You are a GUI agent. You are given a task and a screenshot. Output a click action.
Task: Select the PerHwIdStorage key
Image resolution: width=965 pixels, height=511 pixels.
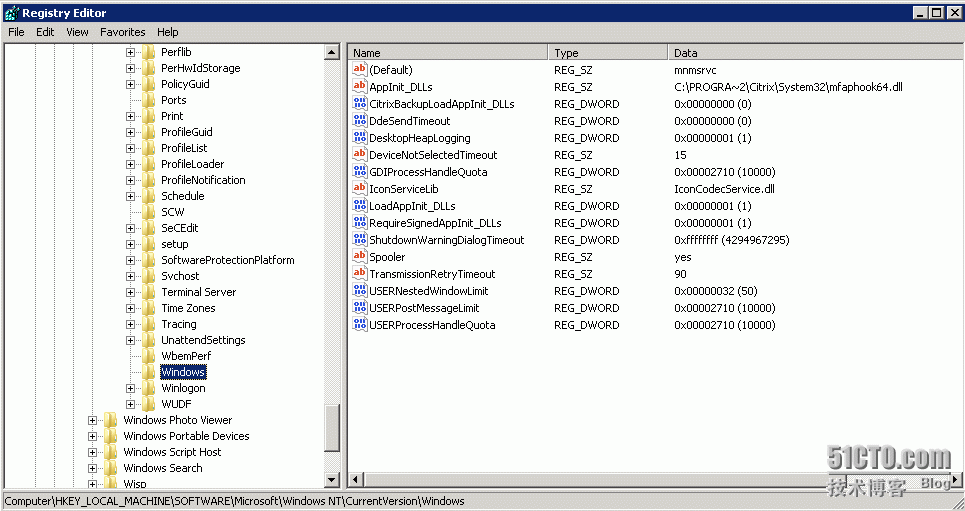pos(201,68)
